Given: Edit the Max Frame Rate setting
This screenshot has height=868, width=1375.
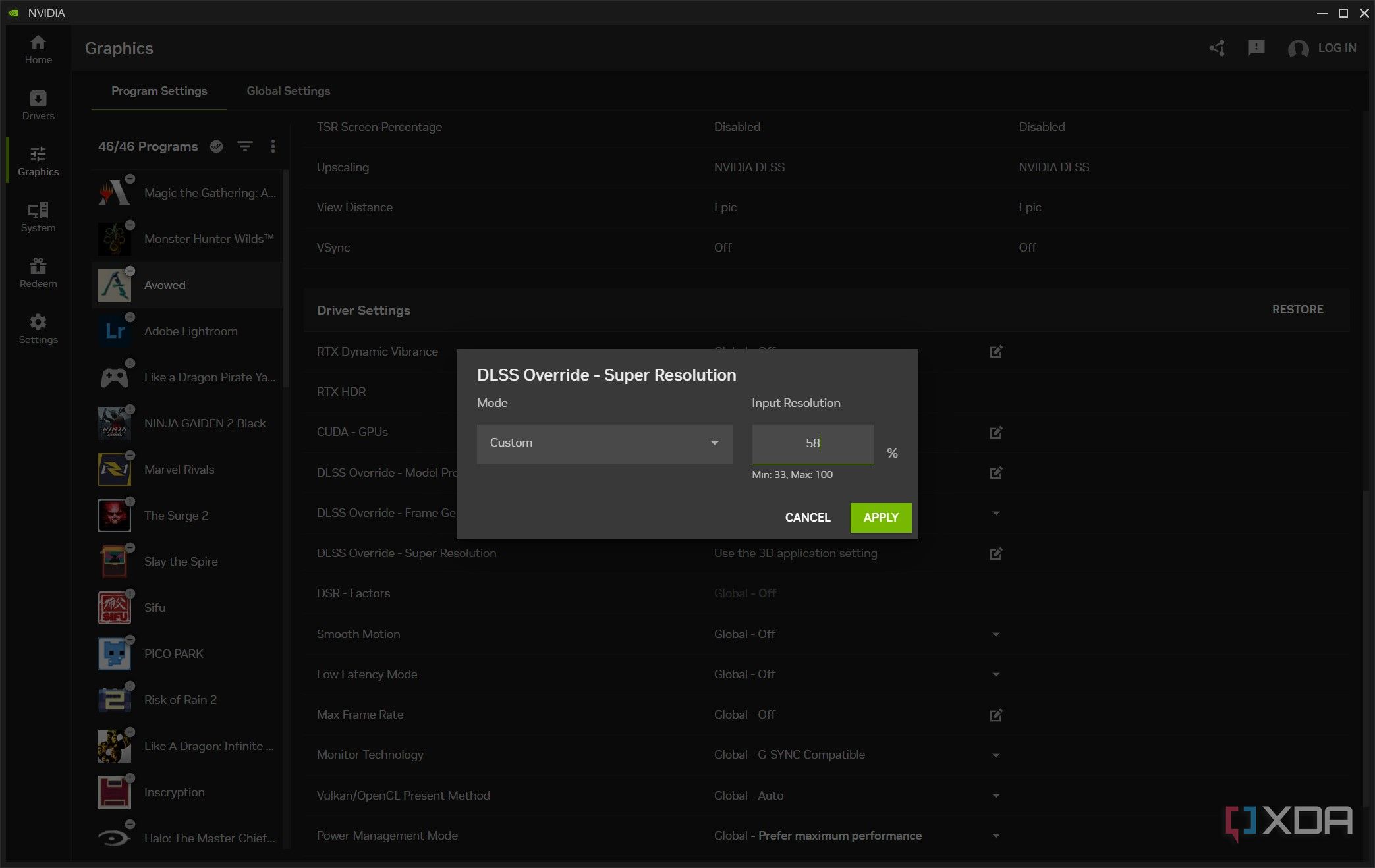Looking at the screenshot, I should [x=996, y=715].
